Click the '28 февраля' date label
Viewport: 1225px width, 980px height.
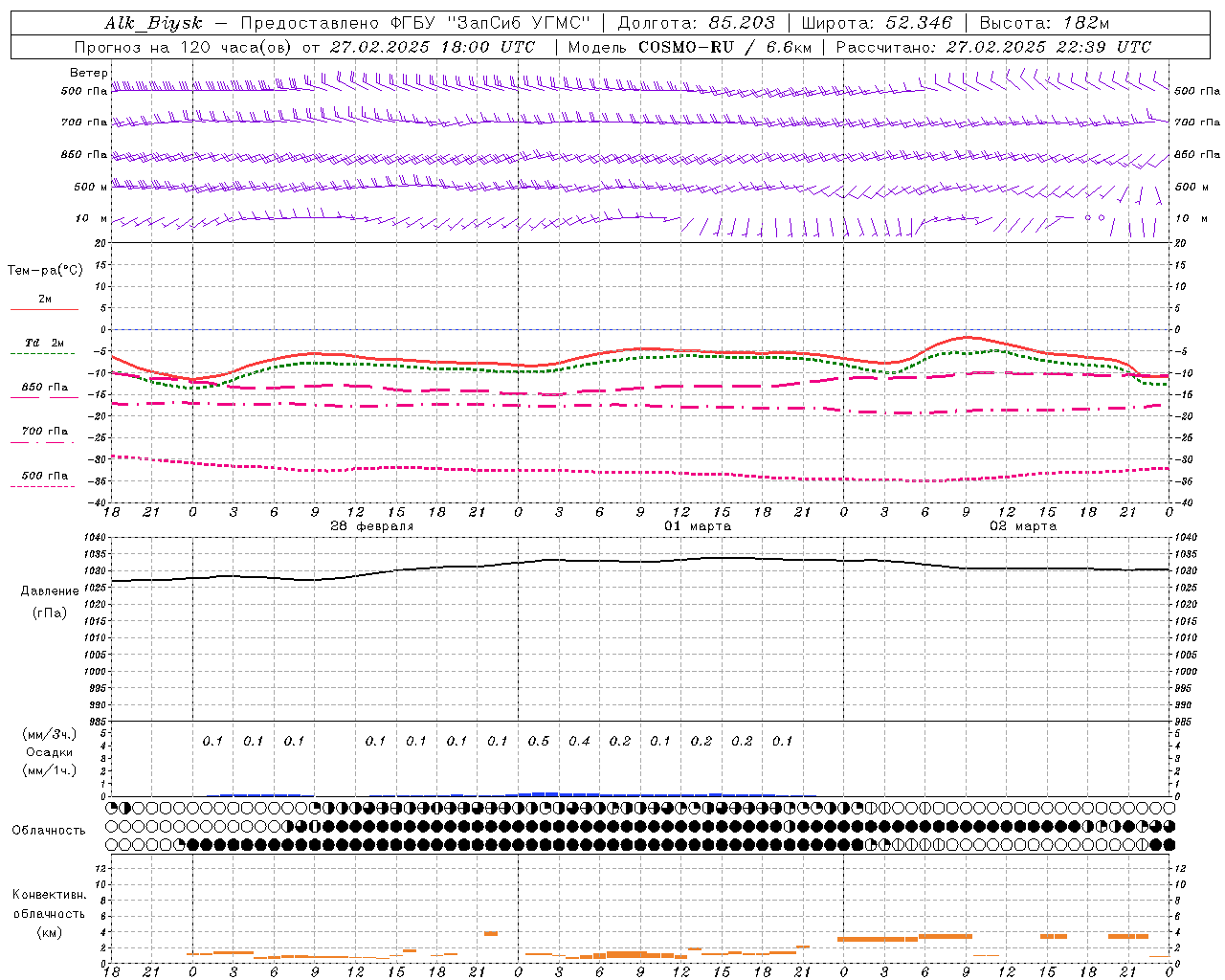[372, 526]
